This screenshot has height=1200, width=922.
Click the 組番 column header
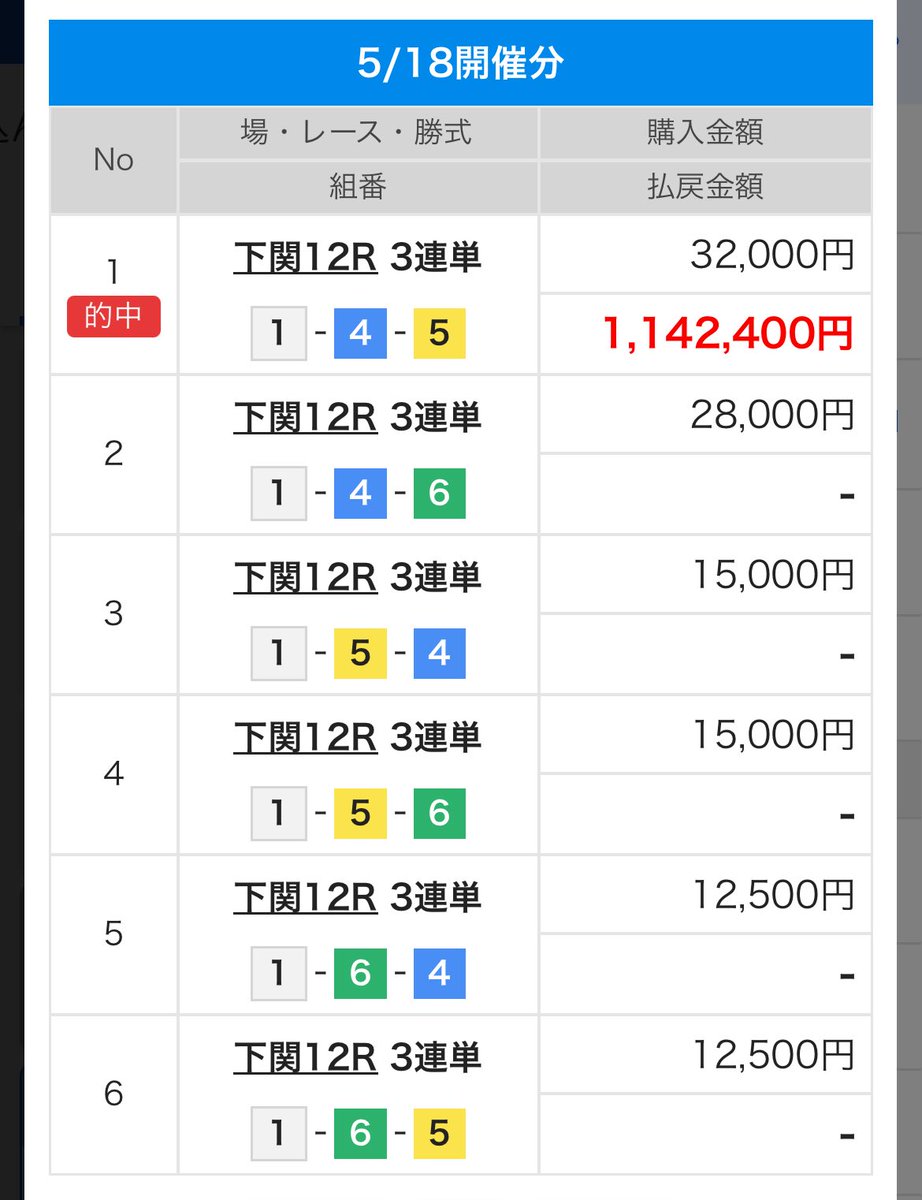click(358, 187)
